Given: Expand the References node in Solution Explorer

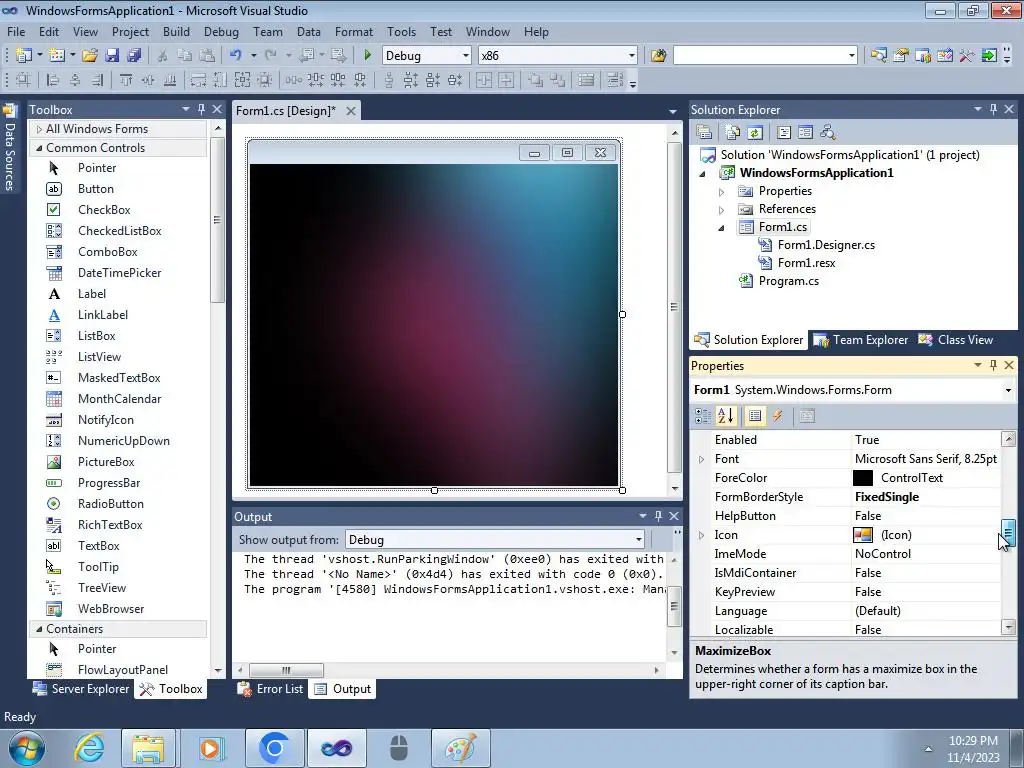Looking at the screenshot, I should pyautogui.click(x=721, y=210).
